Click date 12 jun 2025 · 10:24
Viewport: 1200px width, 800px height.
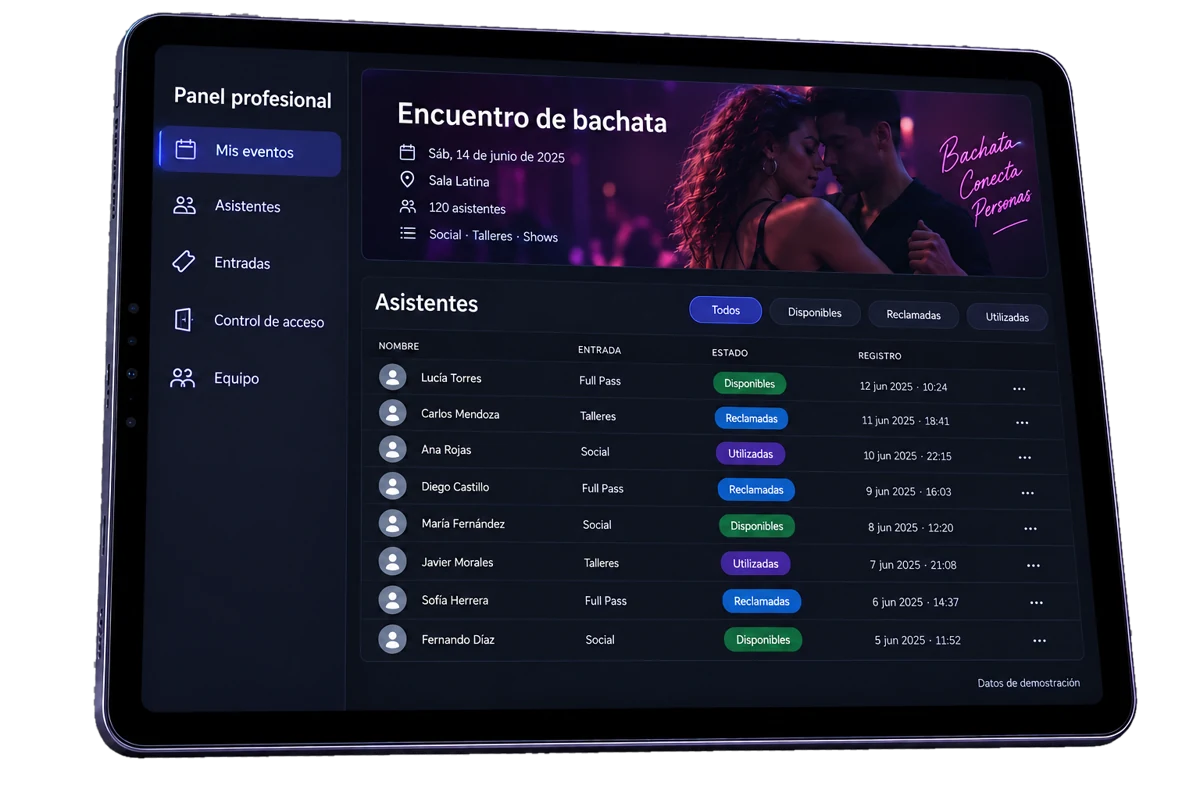coord(904,386)
